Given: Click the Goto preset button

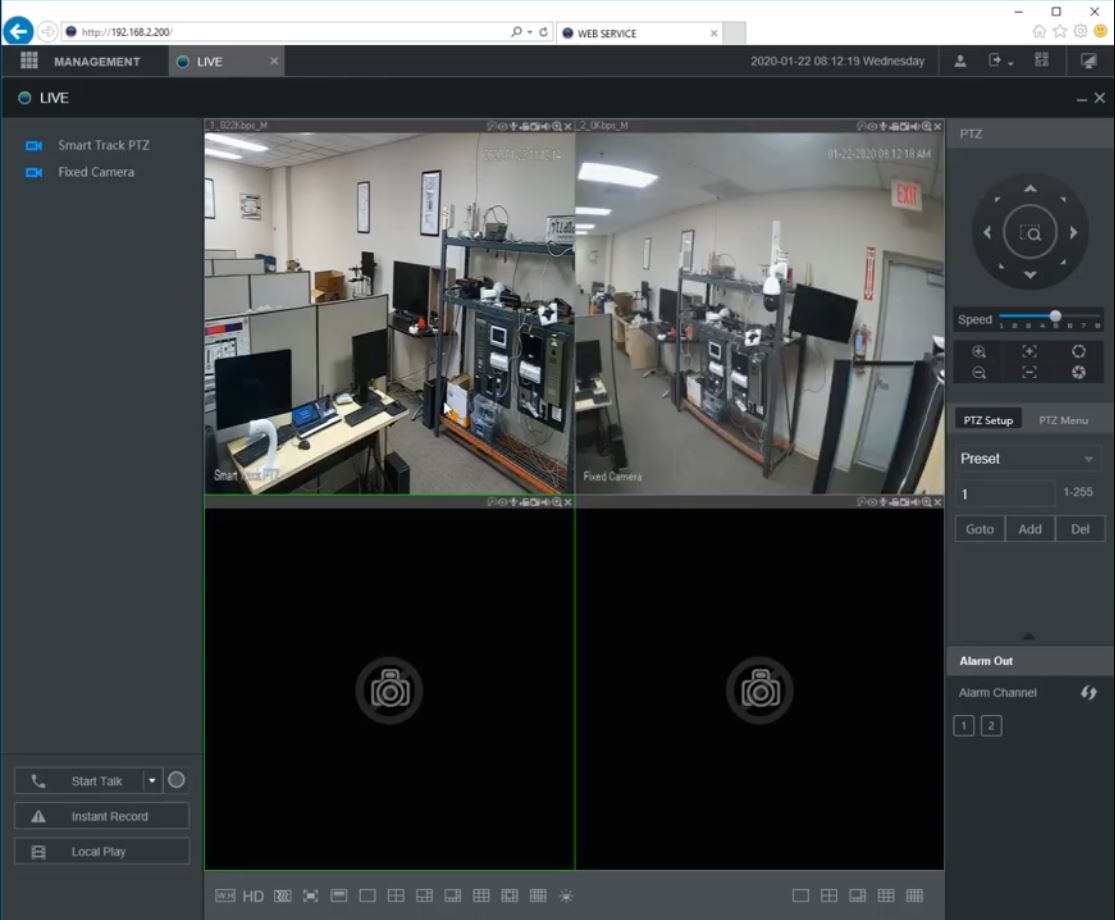Looking at the screenshot, I should point(980,529).
